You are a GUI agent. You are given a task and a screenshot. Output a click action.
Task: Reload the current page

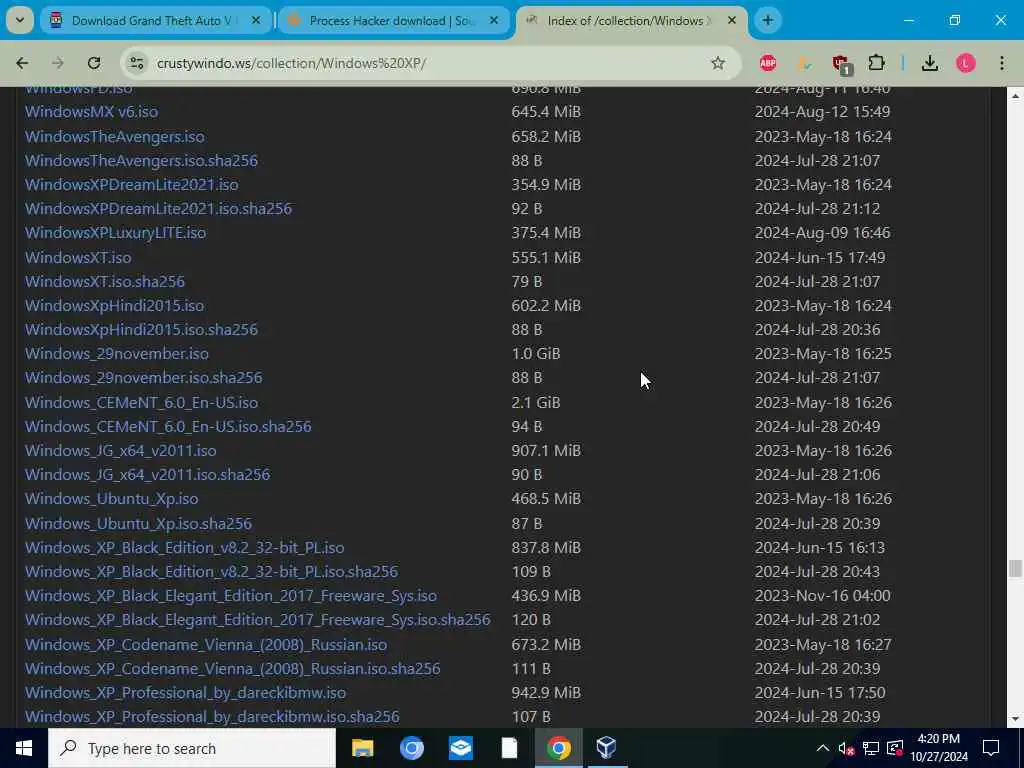pos(94,63)
